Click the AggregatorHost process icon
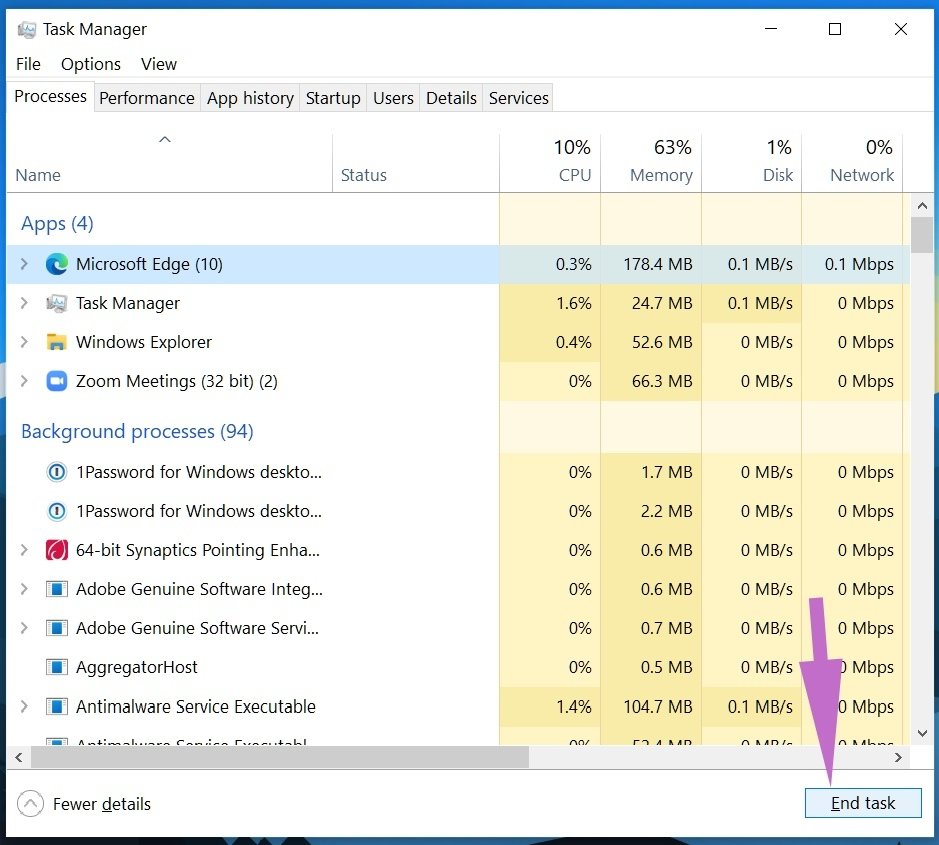The height and width of the screenshot is (845, 939). coord(57,667)
